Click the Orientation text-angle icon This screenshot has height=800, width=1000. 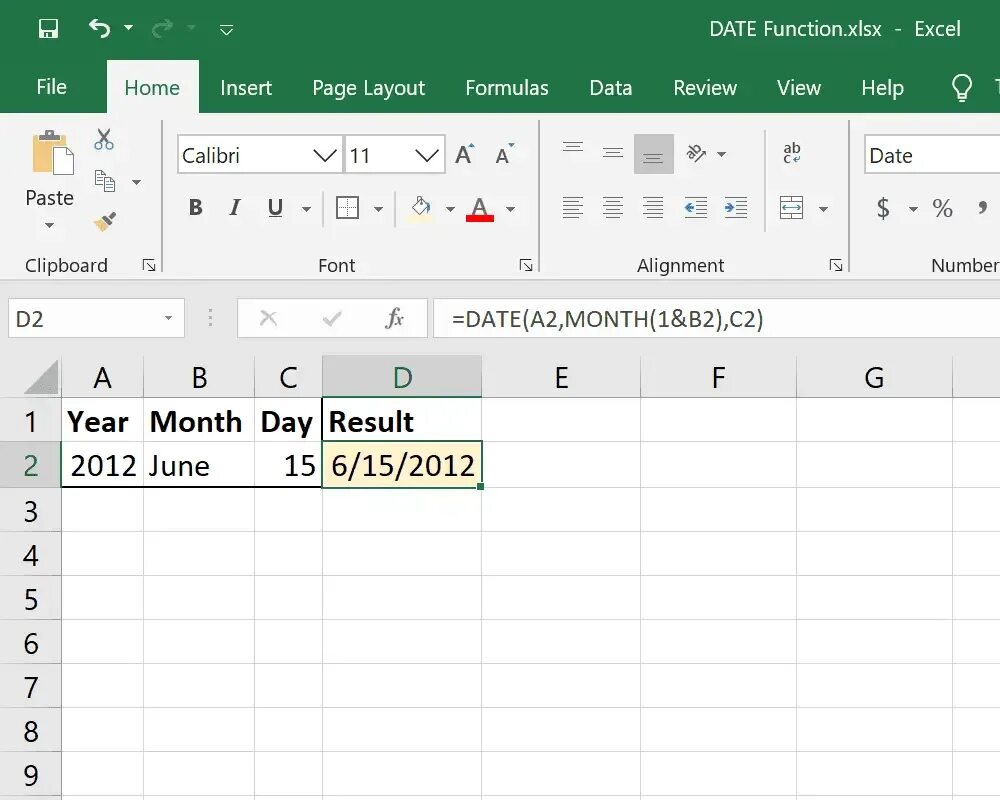696,153
